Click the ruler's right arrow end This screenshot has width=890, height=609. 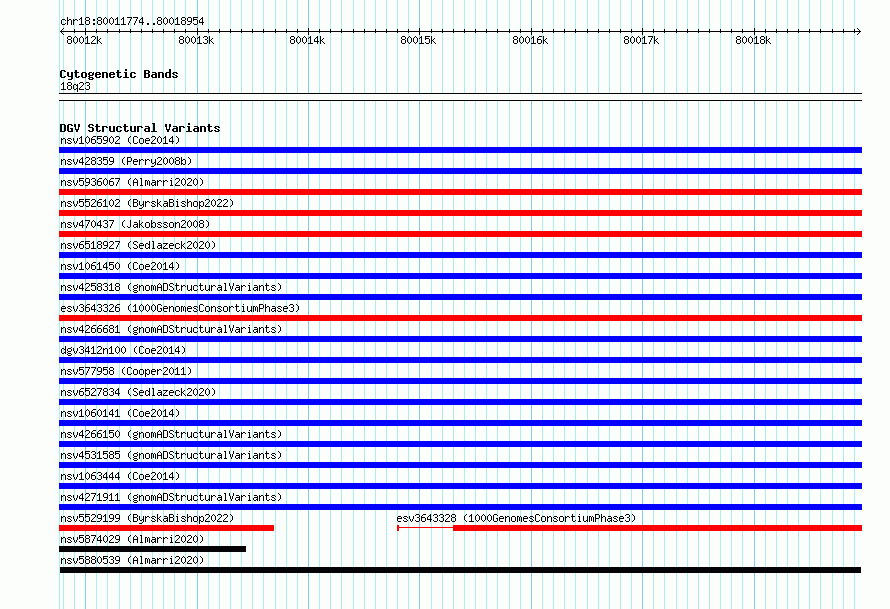coord(859,31)
